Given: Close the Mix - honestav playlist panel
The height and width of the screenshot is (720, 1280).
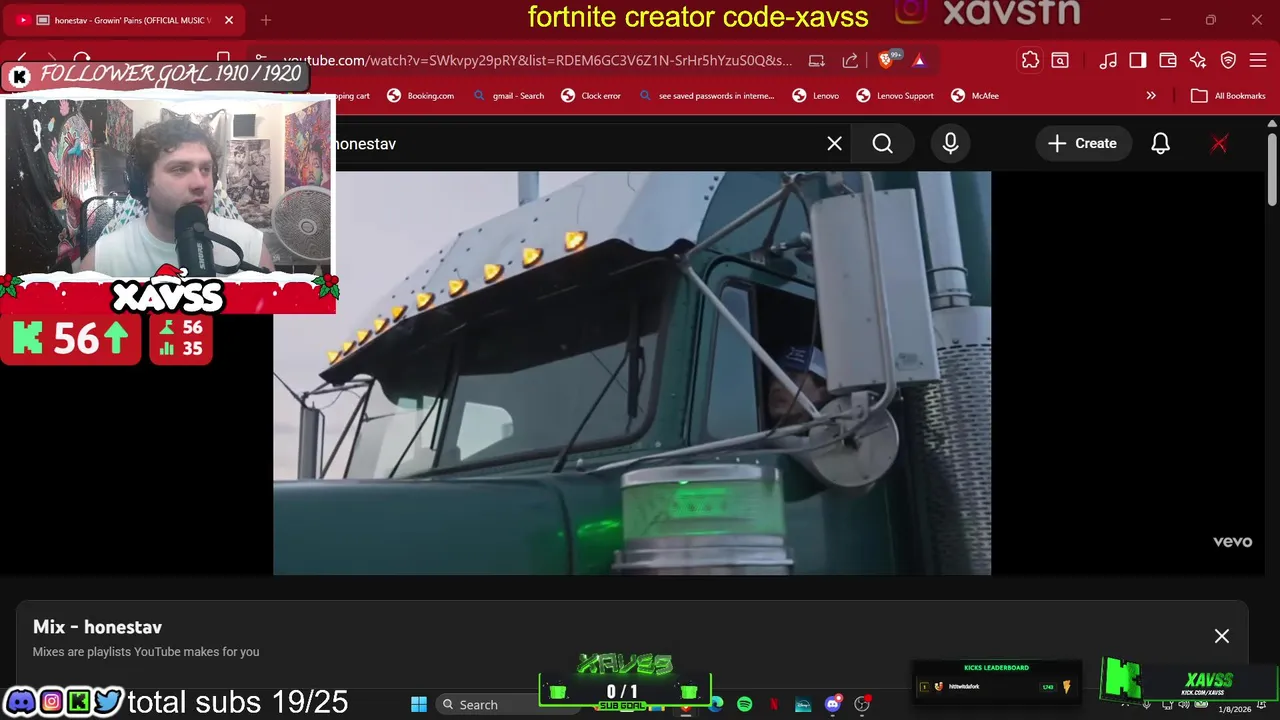Looking at the screenshot, I should point(1222,636).
